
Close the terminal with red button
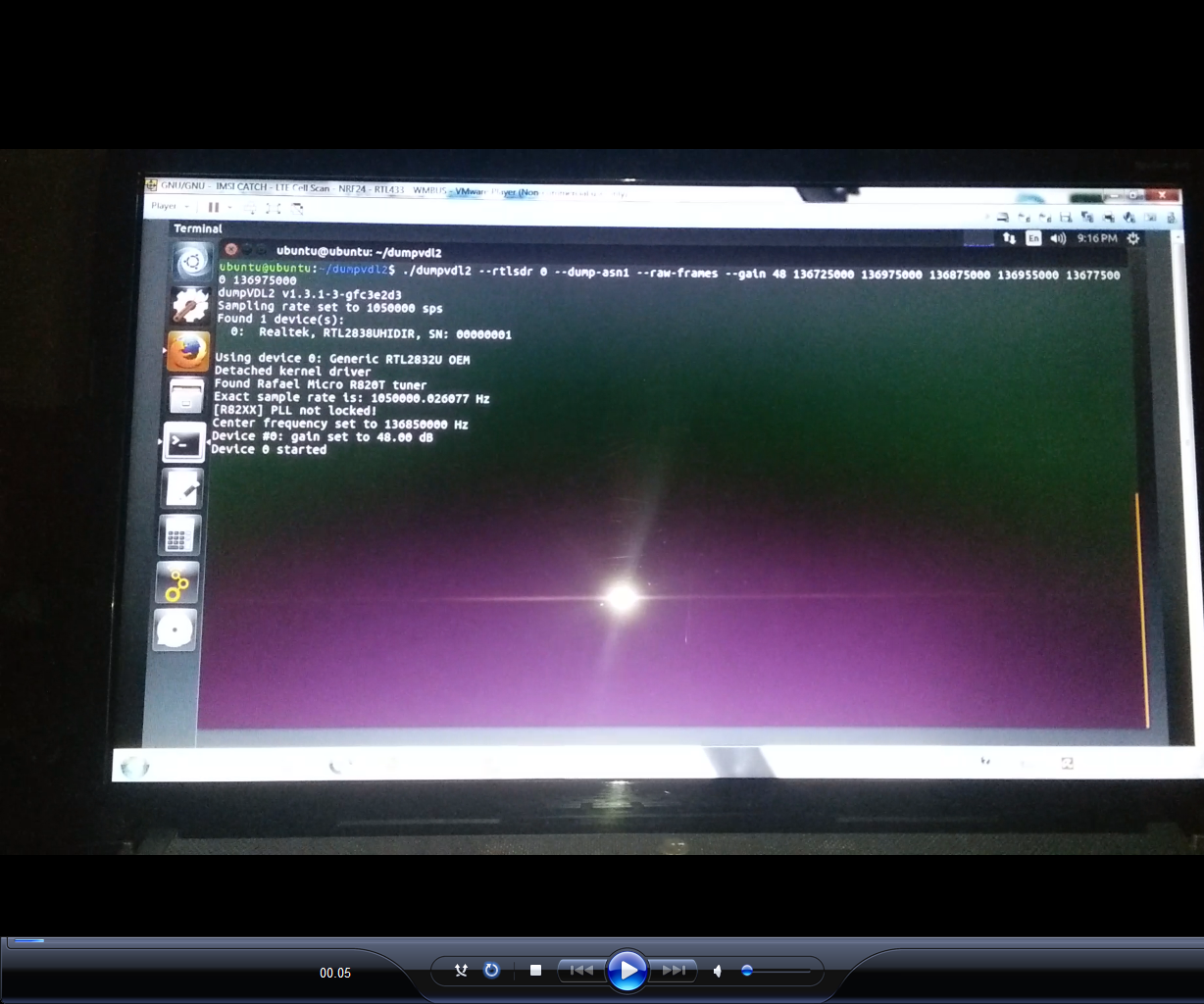click(231, 250)
